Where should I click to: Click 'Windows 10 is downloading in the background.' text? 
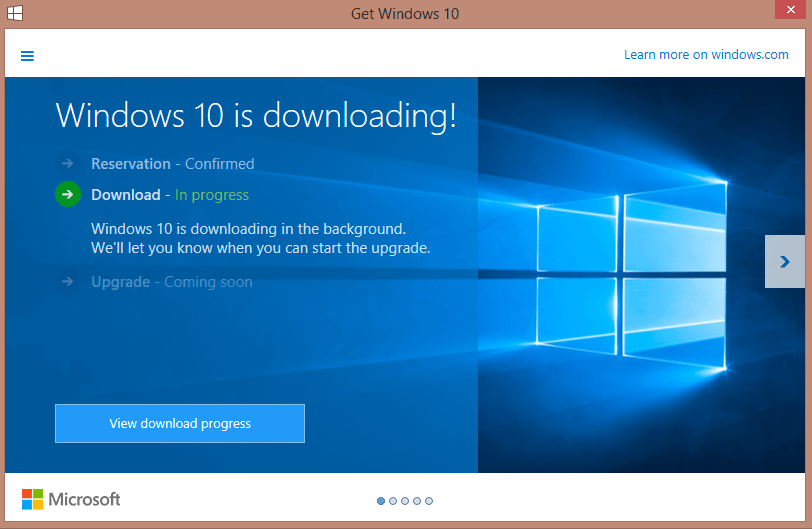[x=249, y=229]
